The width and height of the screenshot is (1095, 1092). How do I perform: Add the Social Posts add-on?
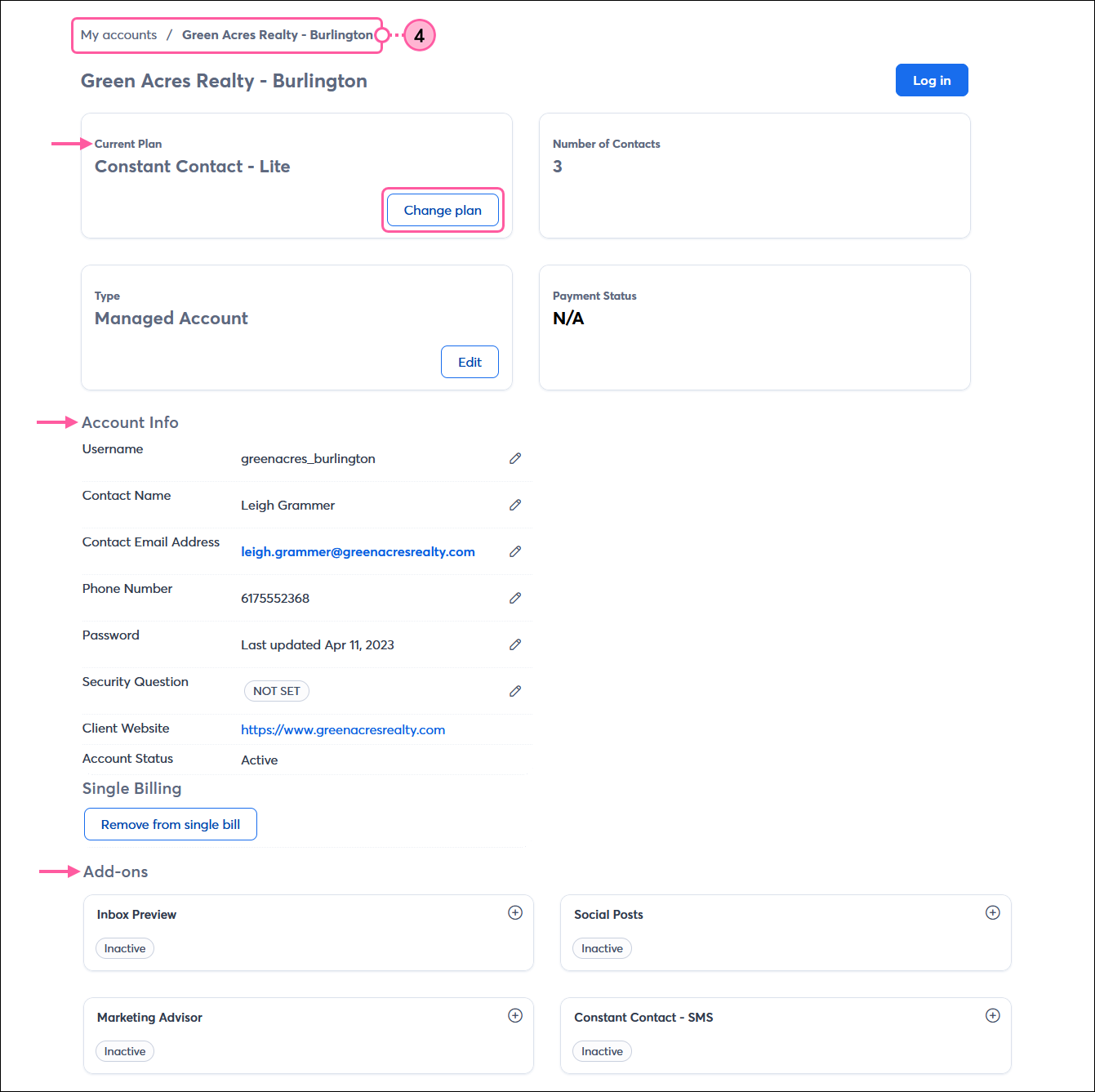coord(993,912)
